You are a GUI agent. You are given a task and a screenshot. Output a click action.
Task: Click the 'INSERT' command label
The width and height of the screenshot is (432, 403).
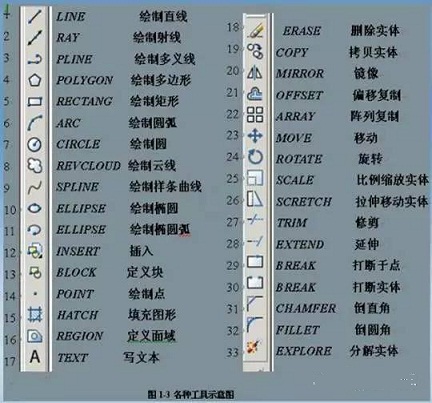(x=78, y=251)
